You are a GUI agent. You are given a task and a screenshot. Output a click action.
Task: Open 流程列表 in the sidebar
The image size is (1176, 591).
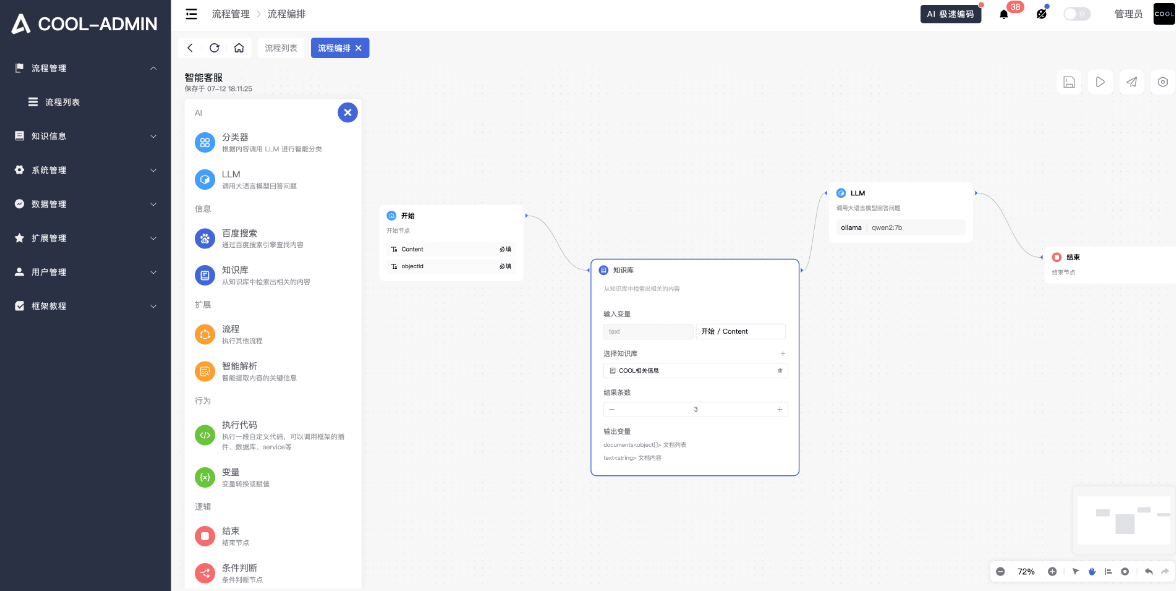click(86, 102)
